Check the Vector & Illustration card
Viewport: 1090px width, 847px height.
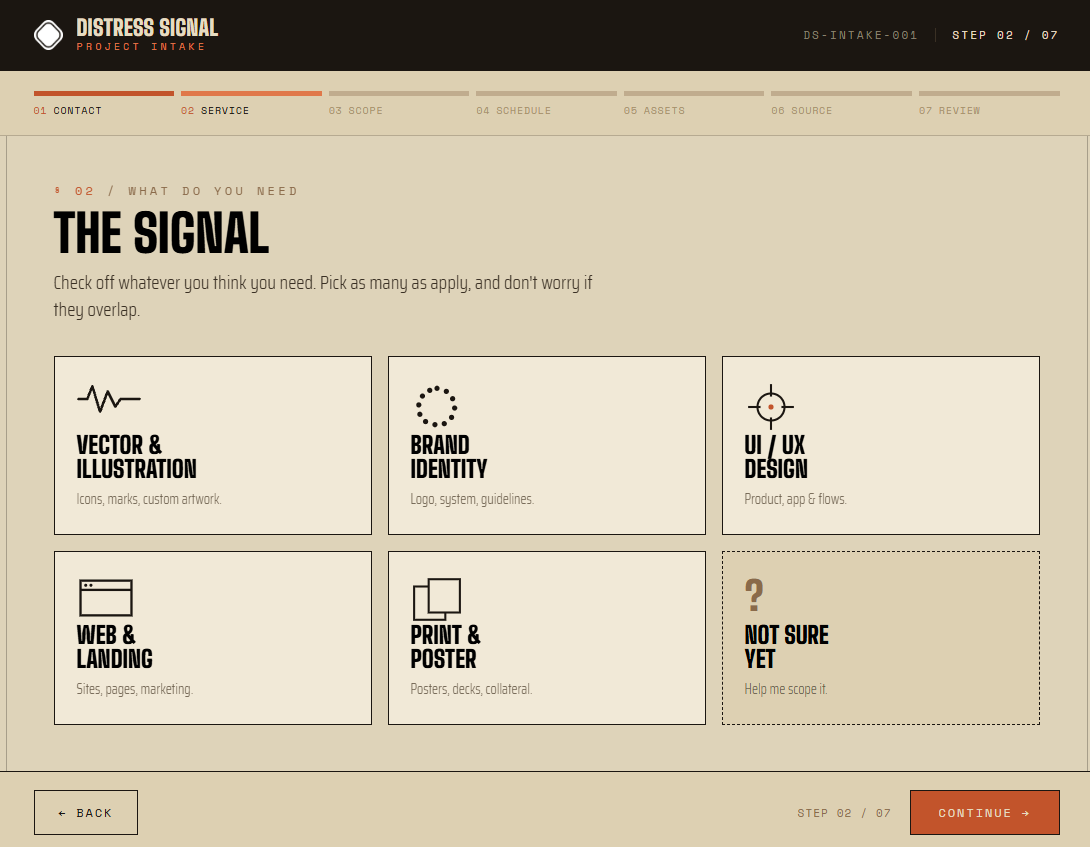click(213, 445)
